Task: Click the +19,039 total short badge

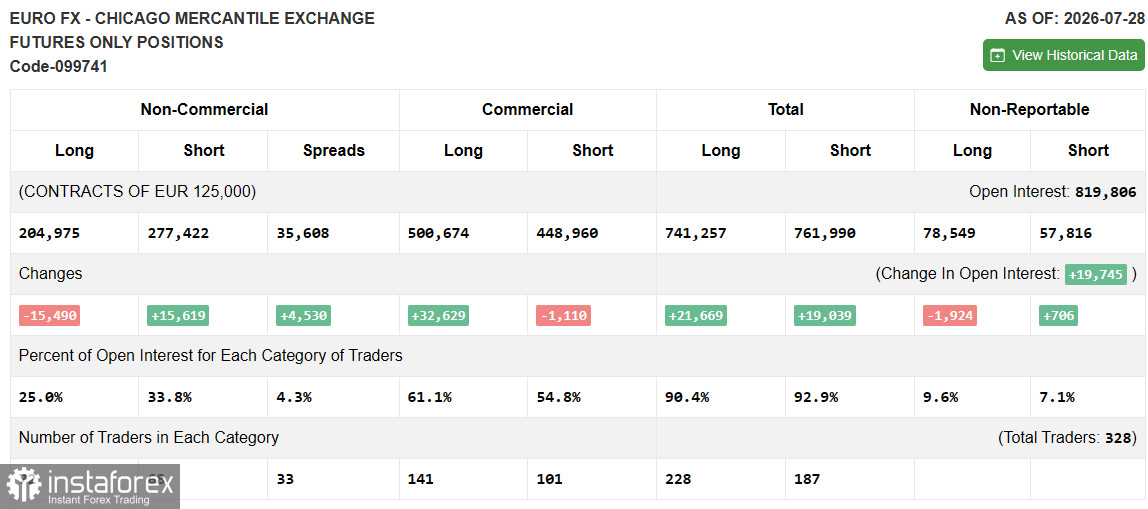Action: 824,316
